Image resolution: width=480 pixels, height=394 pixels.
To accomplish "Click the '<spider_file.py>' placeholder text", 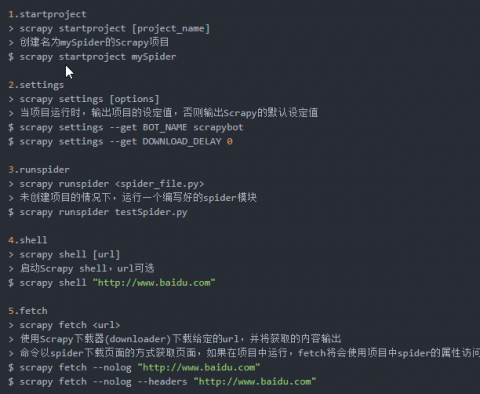I will point(159,184).
